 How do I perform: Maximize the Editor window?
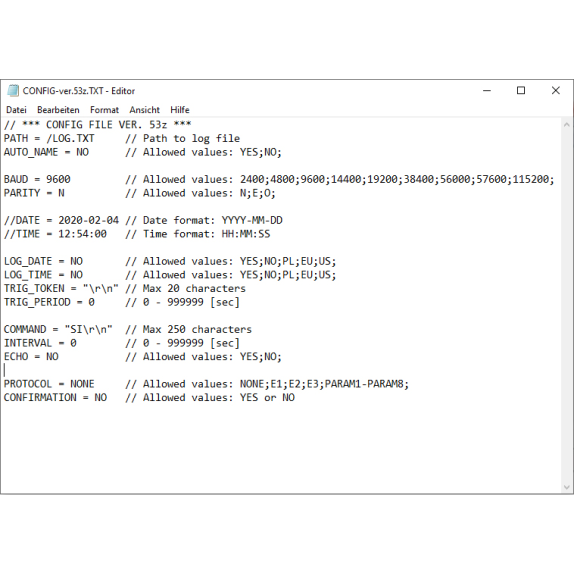(x=521, y=91)
